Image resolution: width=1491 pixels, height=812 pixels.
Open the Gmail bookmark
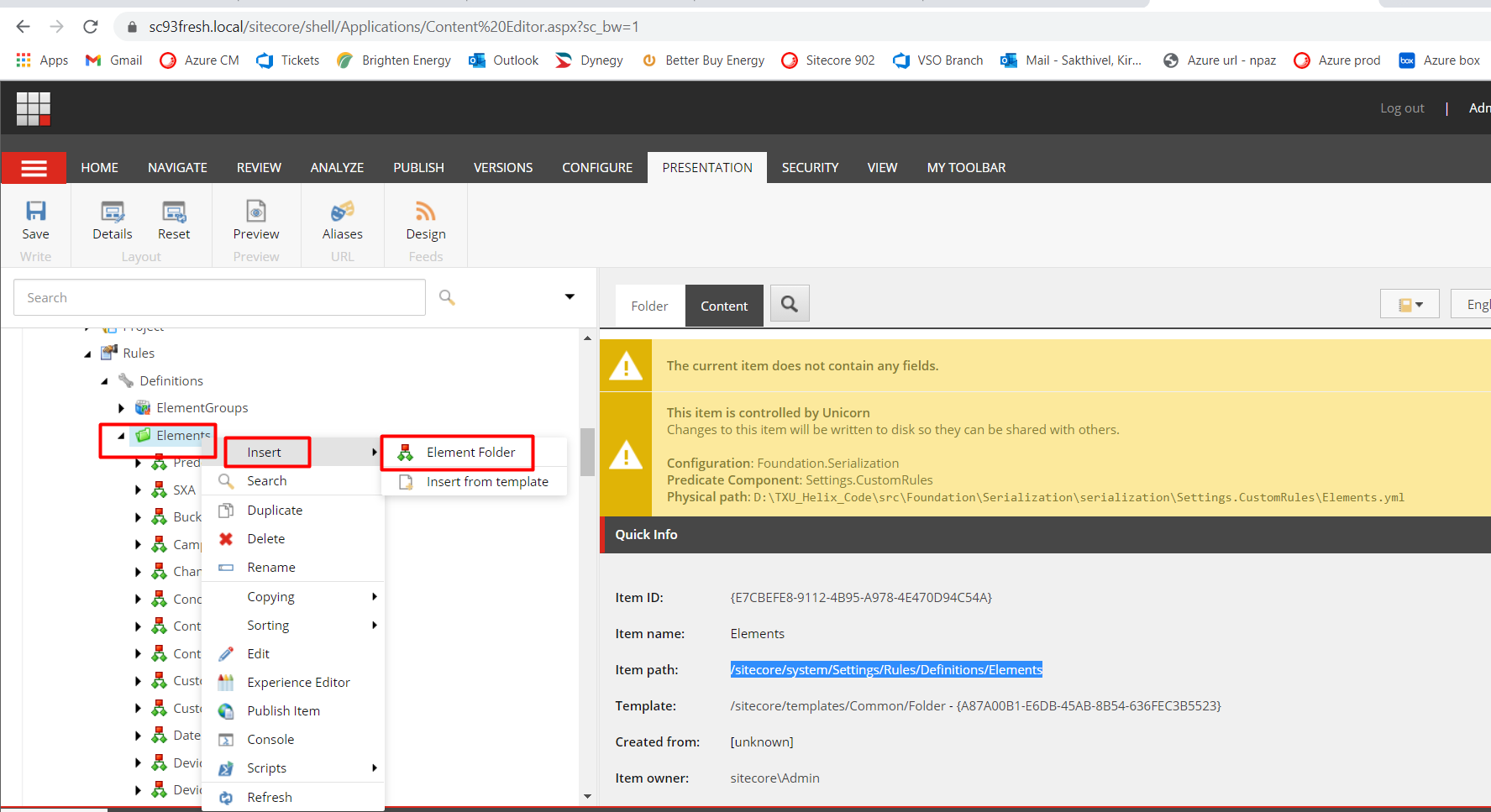tap(114, 60)
